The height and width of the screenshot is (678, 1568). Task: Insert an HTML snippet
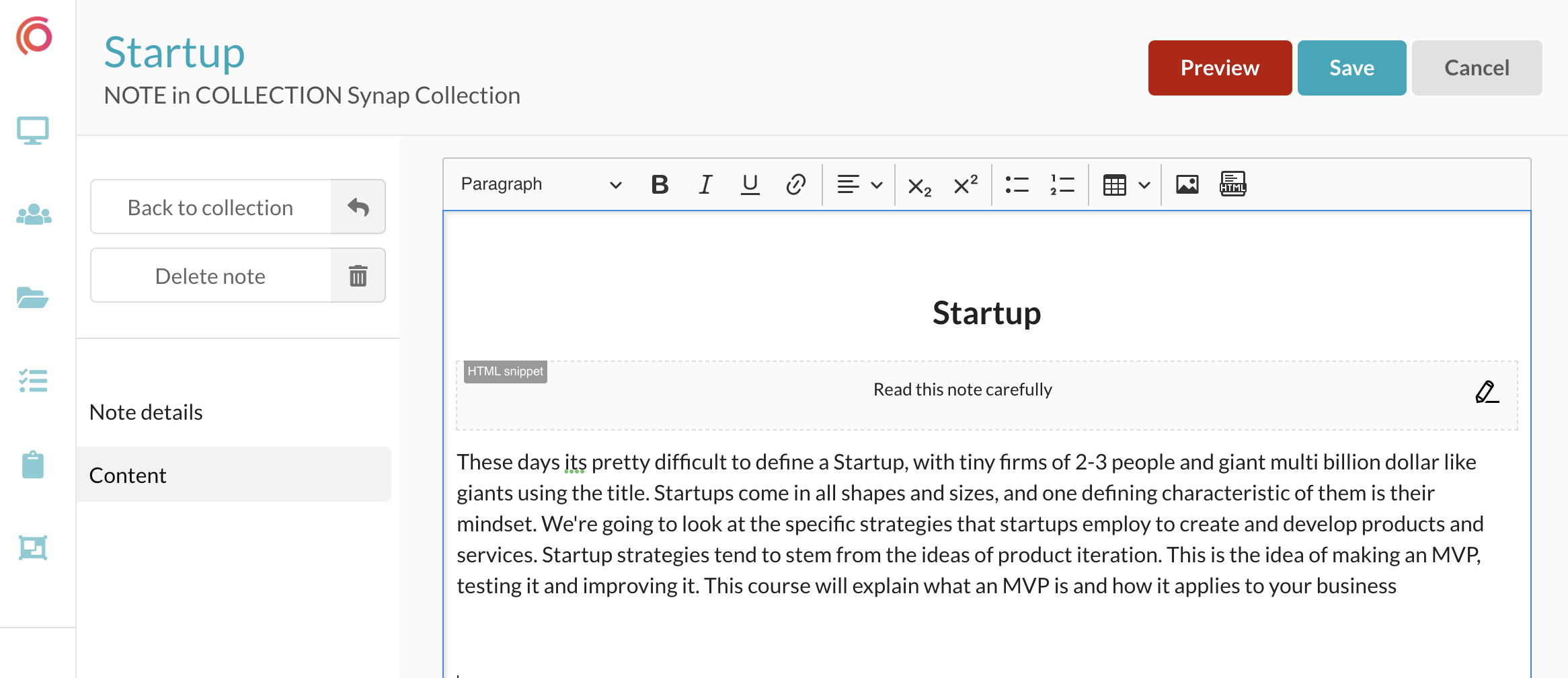point(1233,184)
